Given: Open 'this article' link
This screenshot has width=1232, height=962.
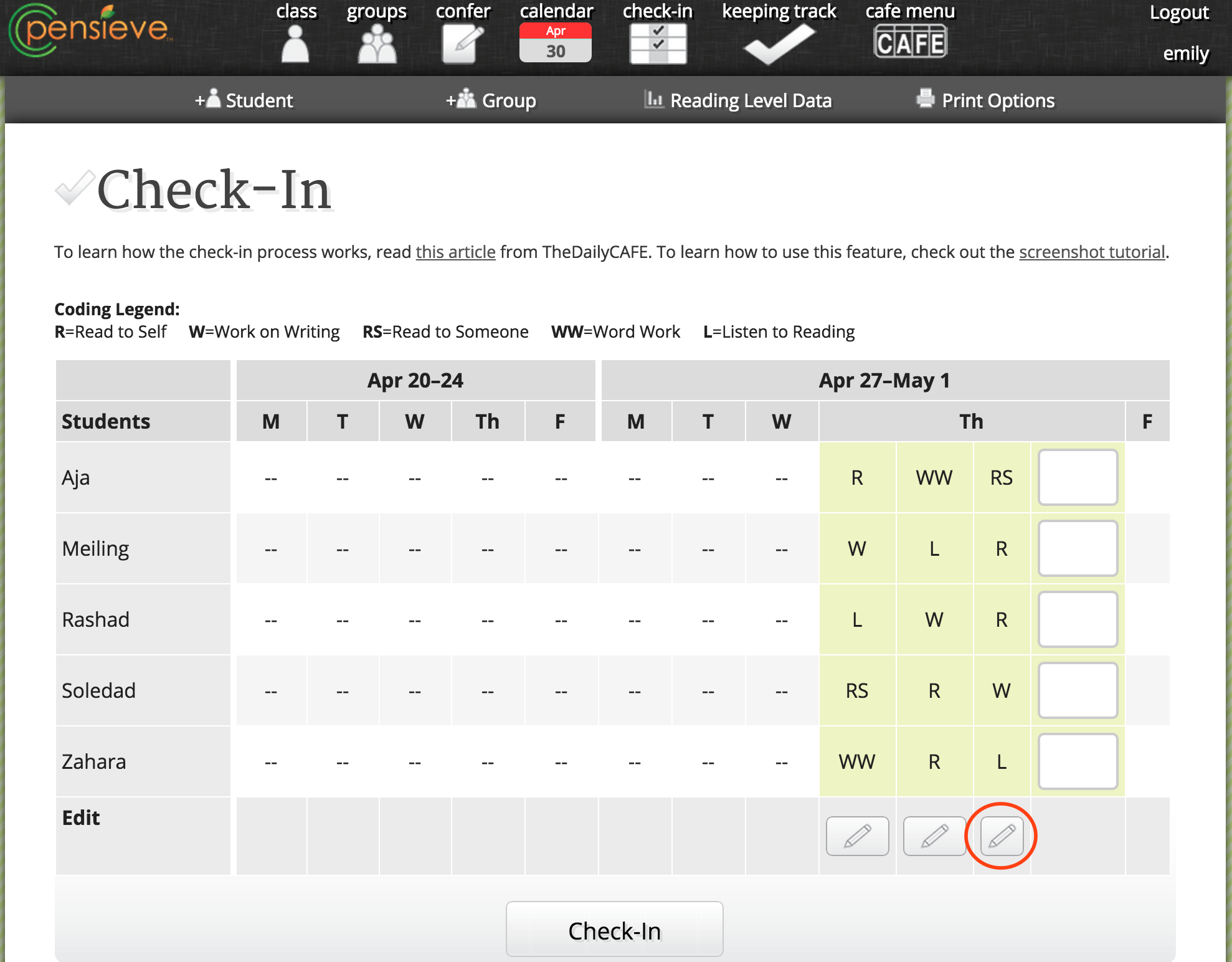Looking at the screenshot, I should coord(455,252).
